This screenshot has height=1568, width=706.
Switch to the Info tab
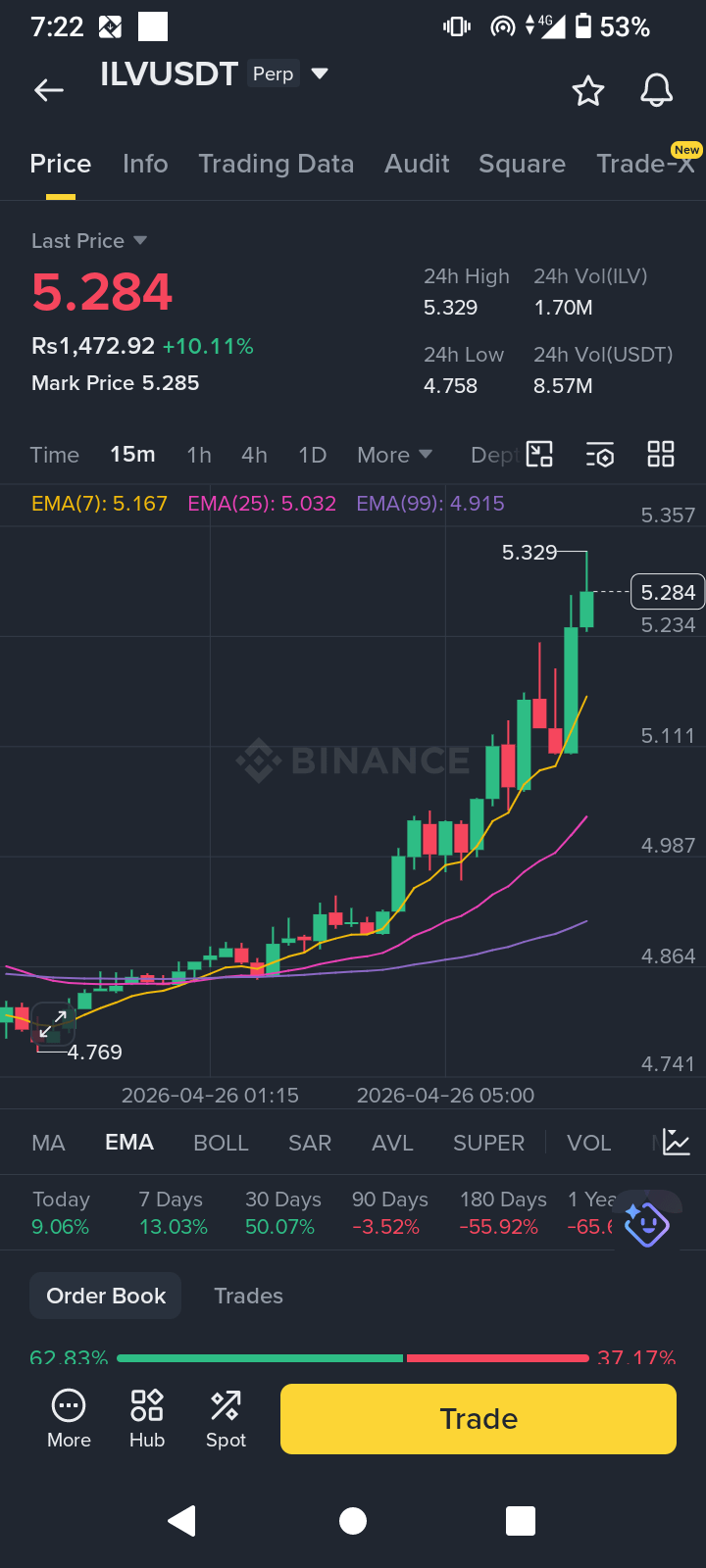(145, 164)
